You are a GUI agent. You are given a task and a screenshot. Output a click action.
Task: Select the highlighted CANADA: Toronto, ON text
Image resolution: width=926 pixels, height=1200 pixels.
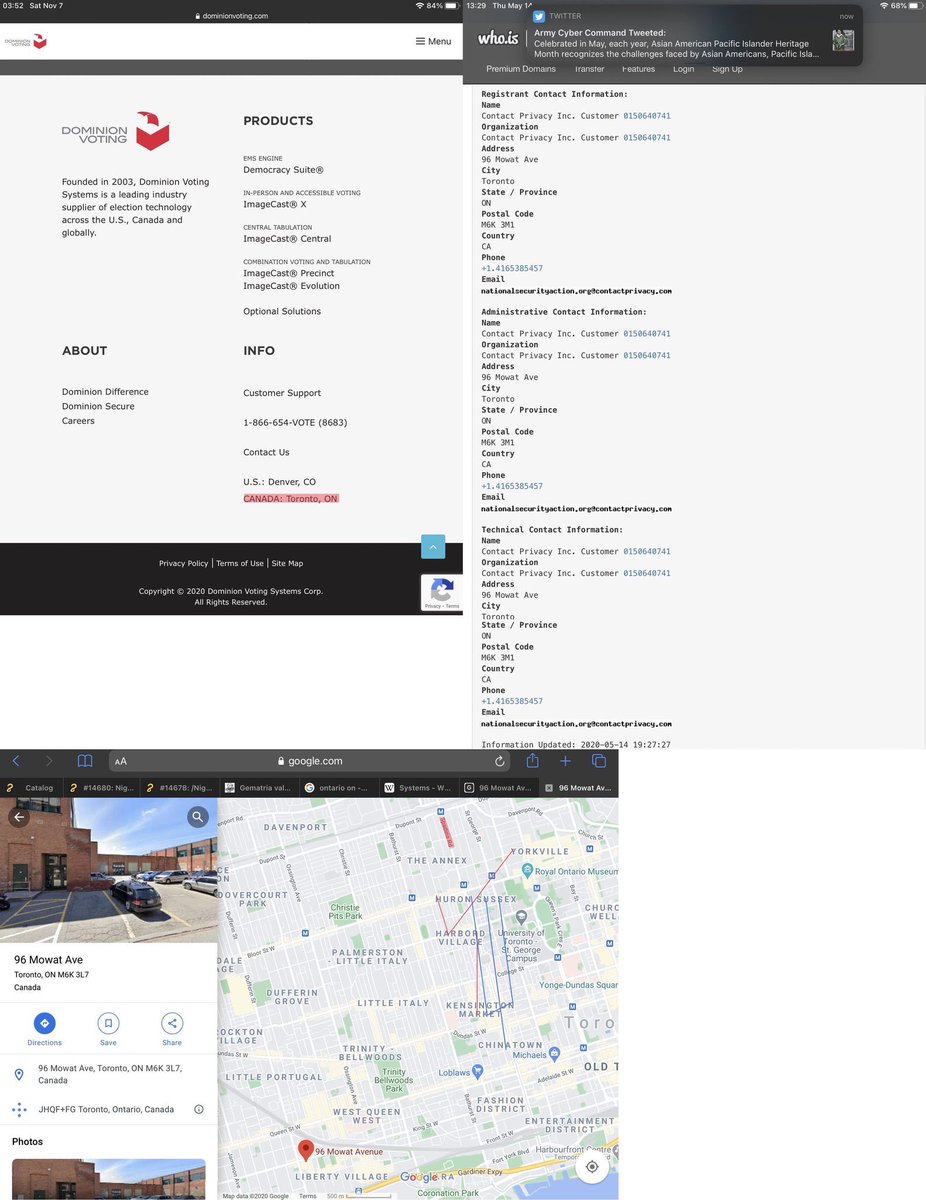(291, 498)
